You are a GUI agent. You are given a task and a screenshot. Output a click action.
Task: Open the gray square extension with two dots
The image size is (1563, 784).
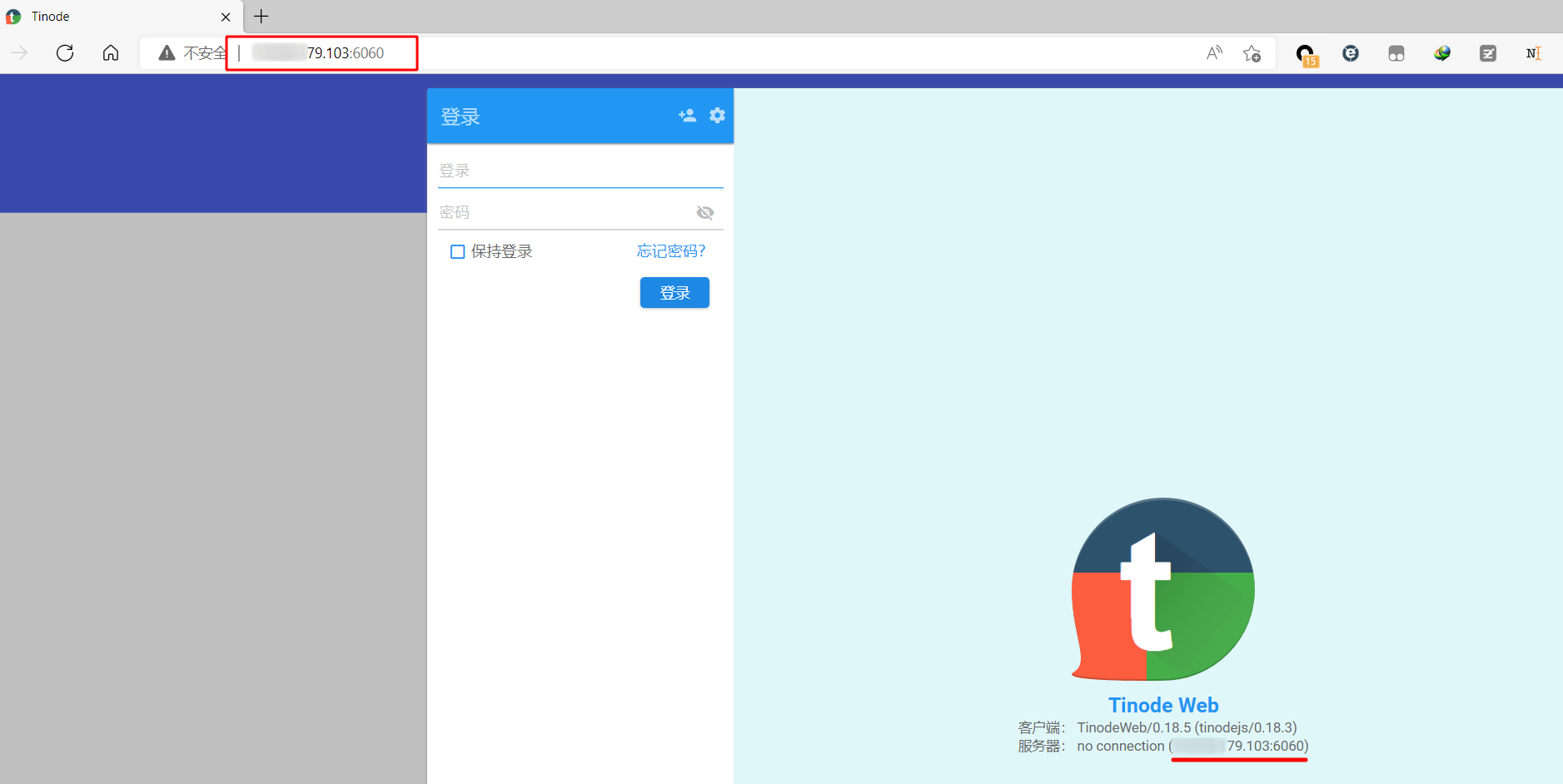(x=1396, y=53)
